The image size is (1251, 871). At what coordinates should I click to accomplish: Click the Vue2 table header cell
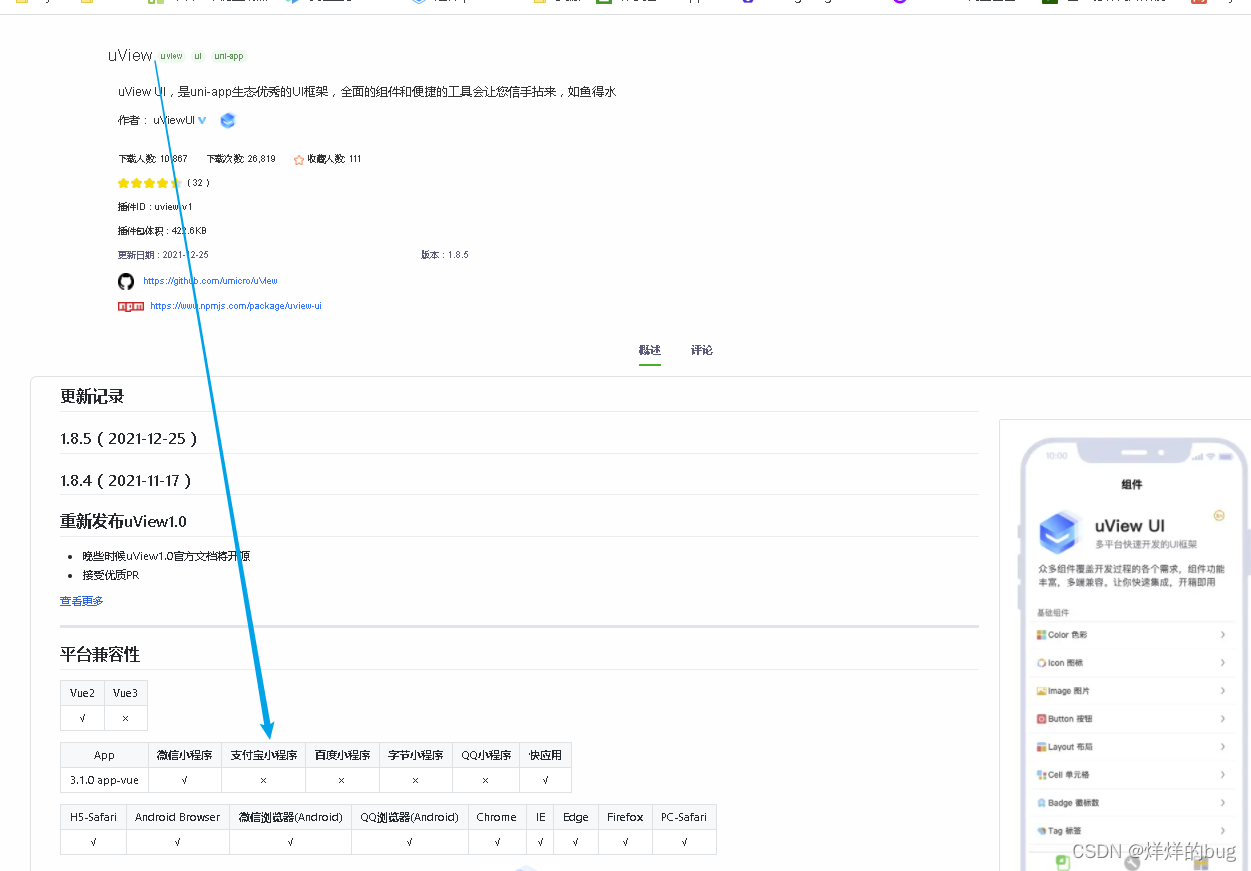tap(82, 693)
